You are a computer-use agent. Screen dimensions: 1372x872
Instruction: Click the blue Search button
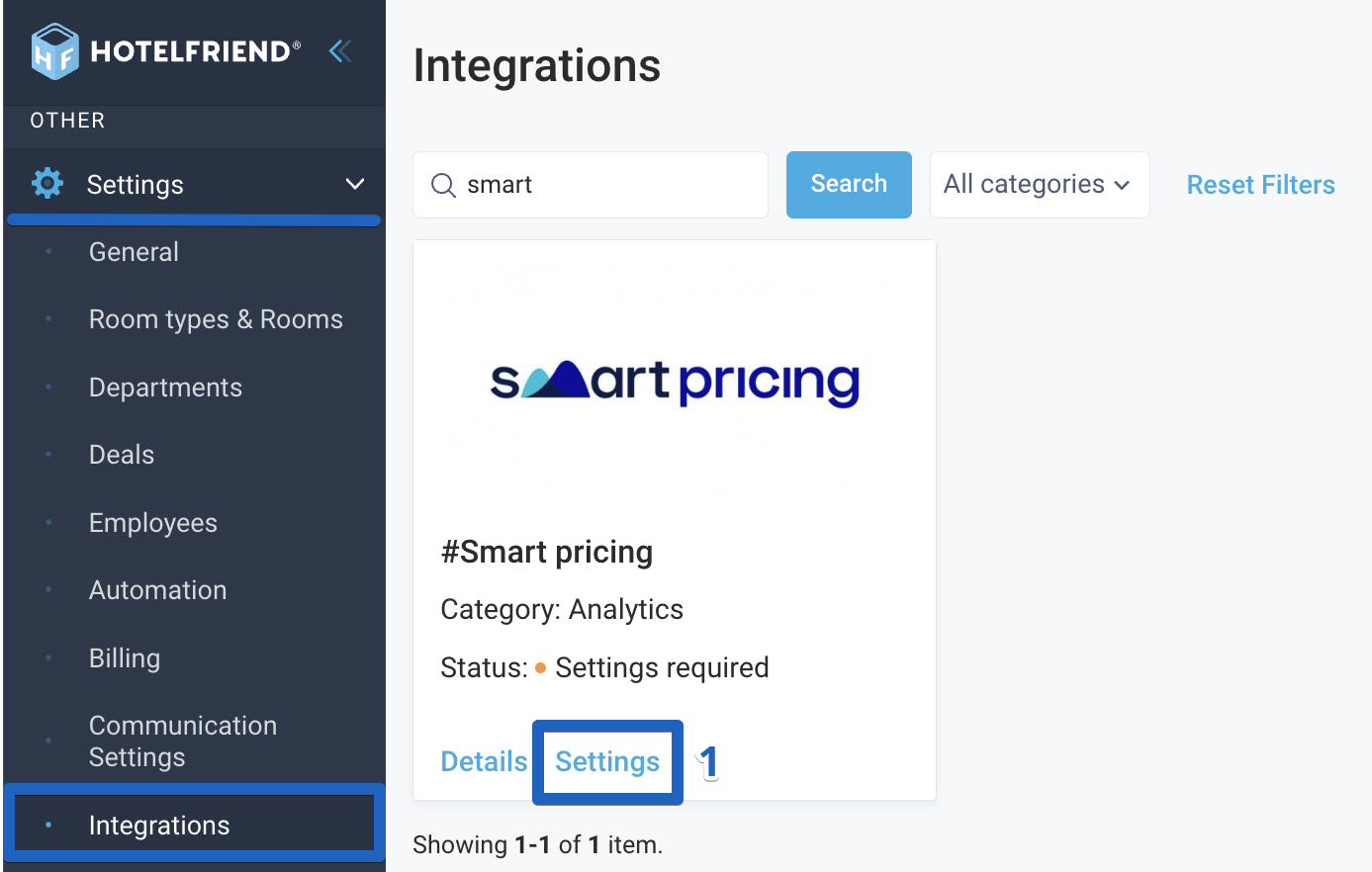point(849,185)
